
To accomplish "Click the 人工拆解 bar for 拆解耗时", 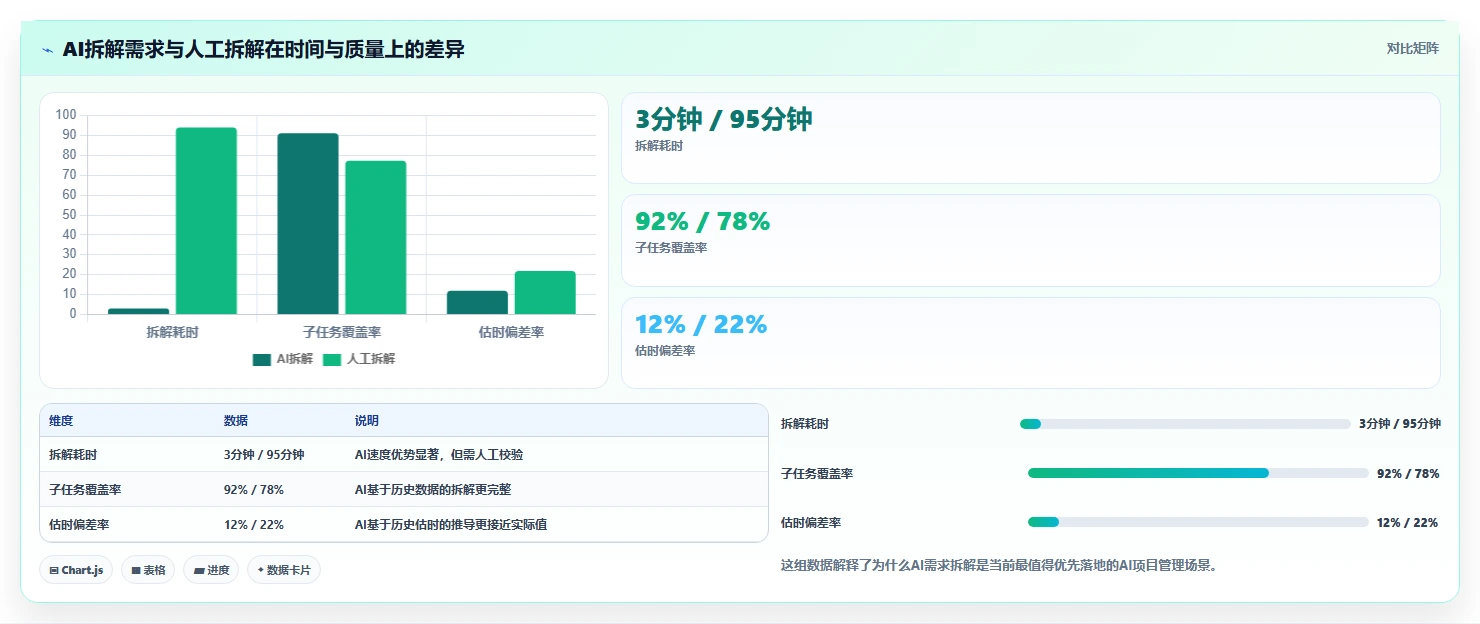I will click(x=206, y=221).
